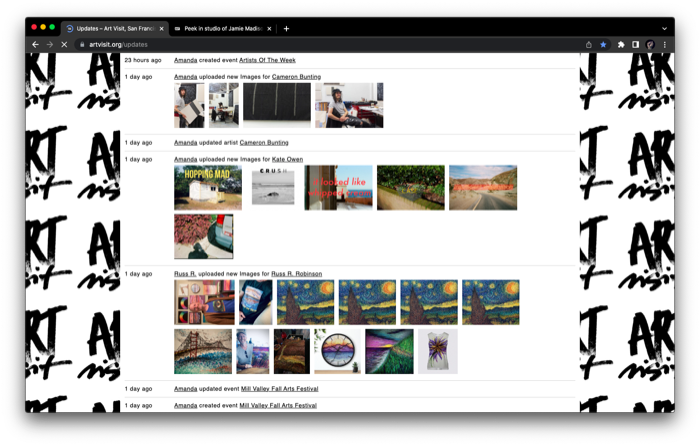Click Amanda in the updated artist row

point(185,143)
